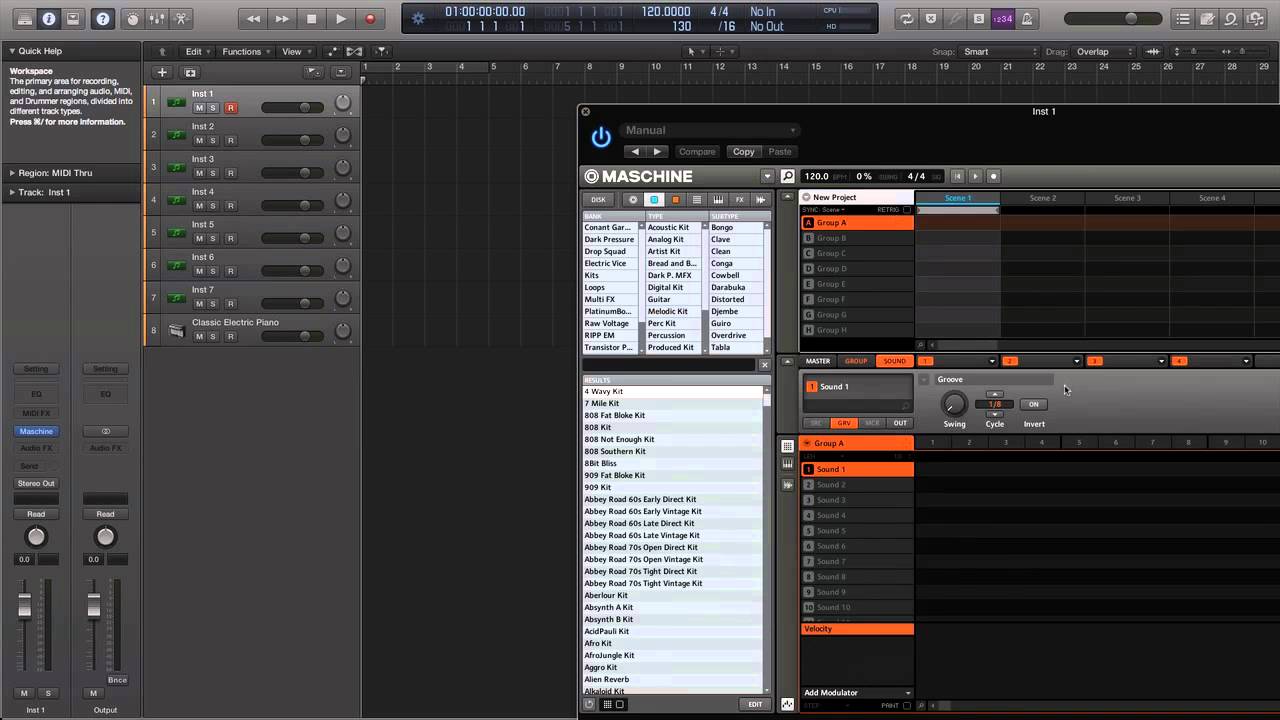Open the Maschine main menu dropdown arrow

point(767,176)
